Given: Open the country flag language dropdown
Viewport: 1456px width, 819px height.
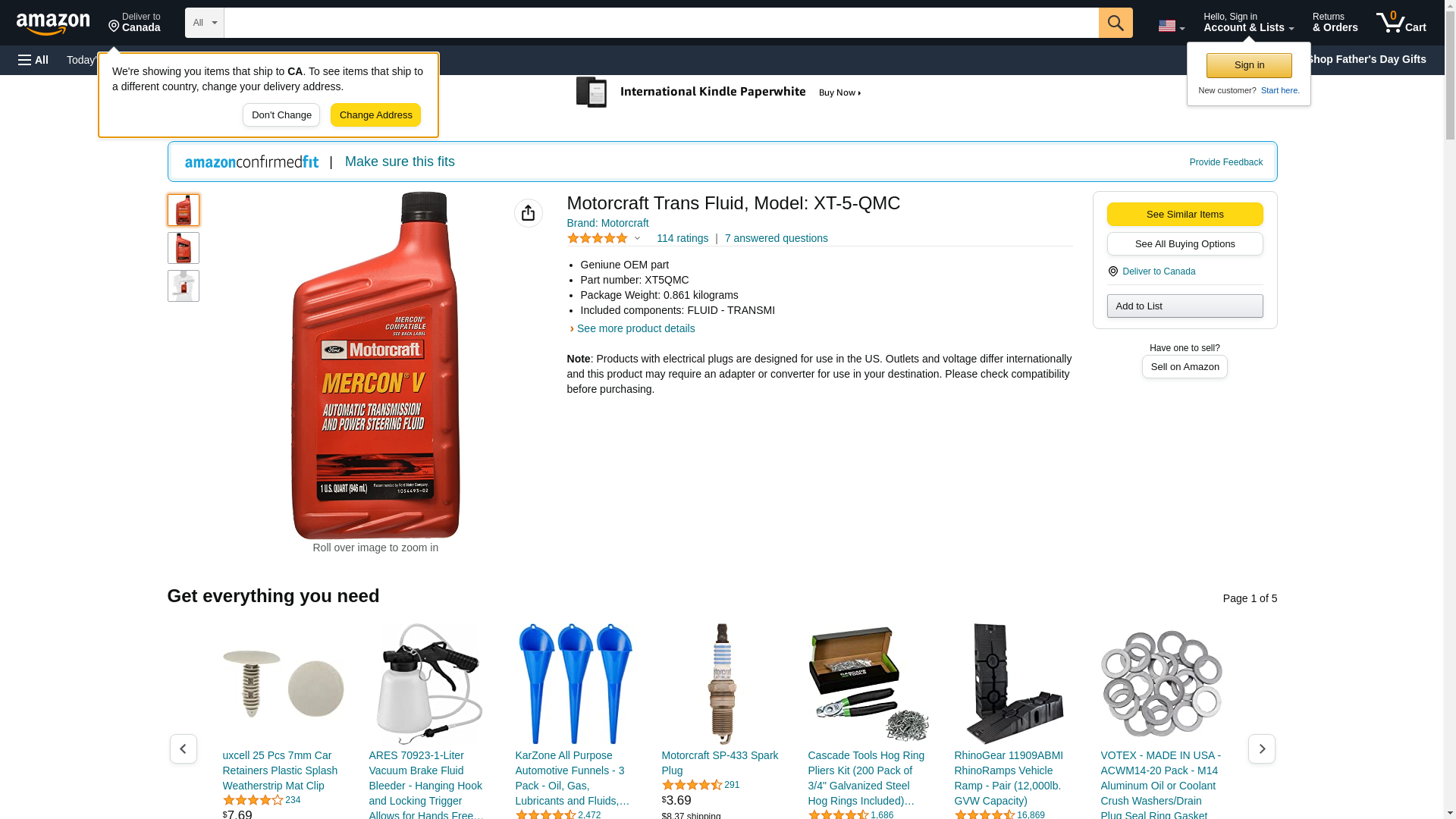Looking at the screenshot, I should click(1172, 26).
